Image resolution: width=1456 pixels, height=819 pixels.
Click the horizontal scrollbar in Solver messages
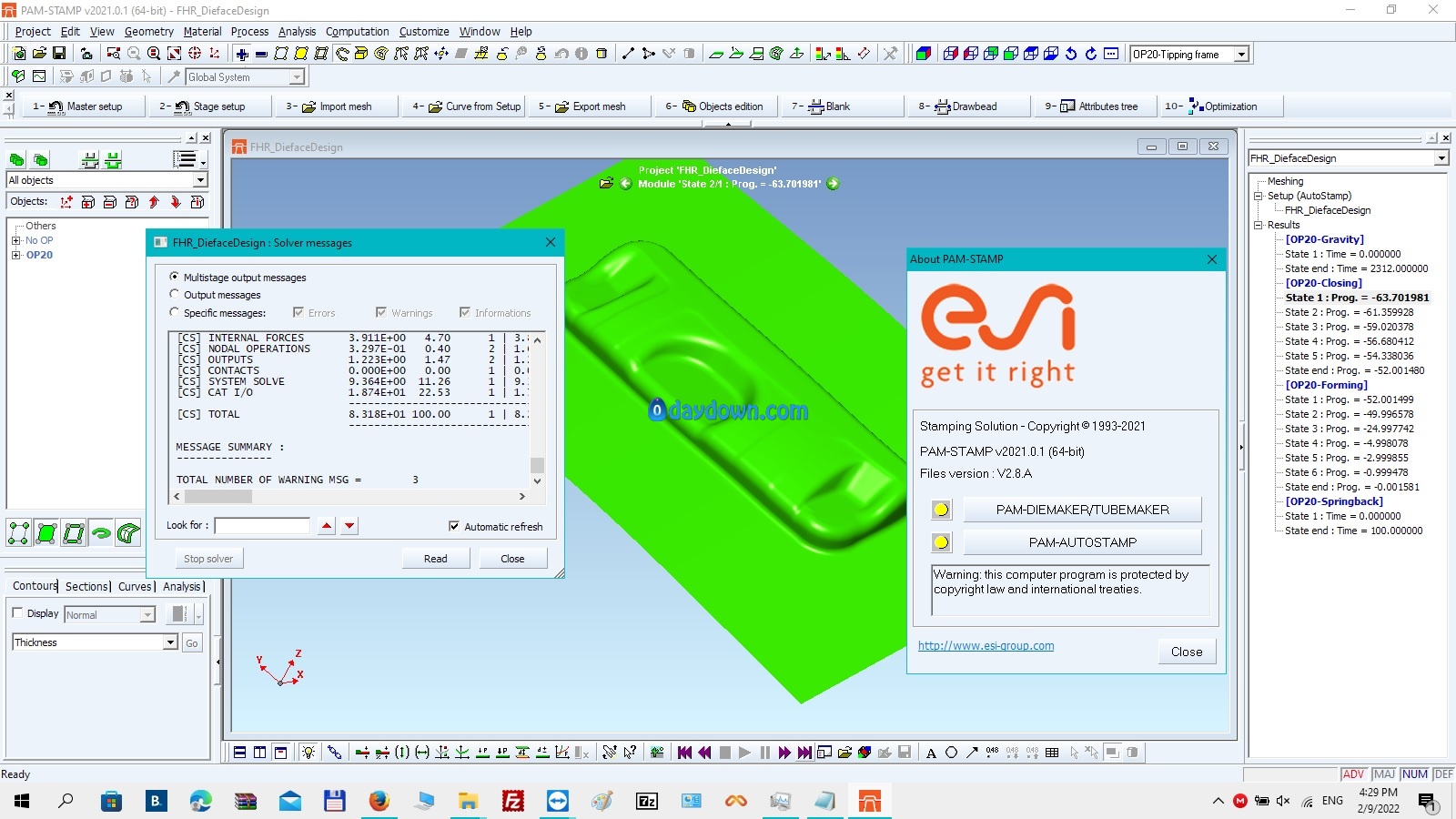[x=350, y=497]
